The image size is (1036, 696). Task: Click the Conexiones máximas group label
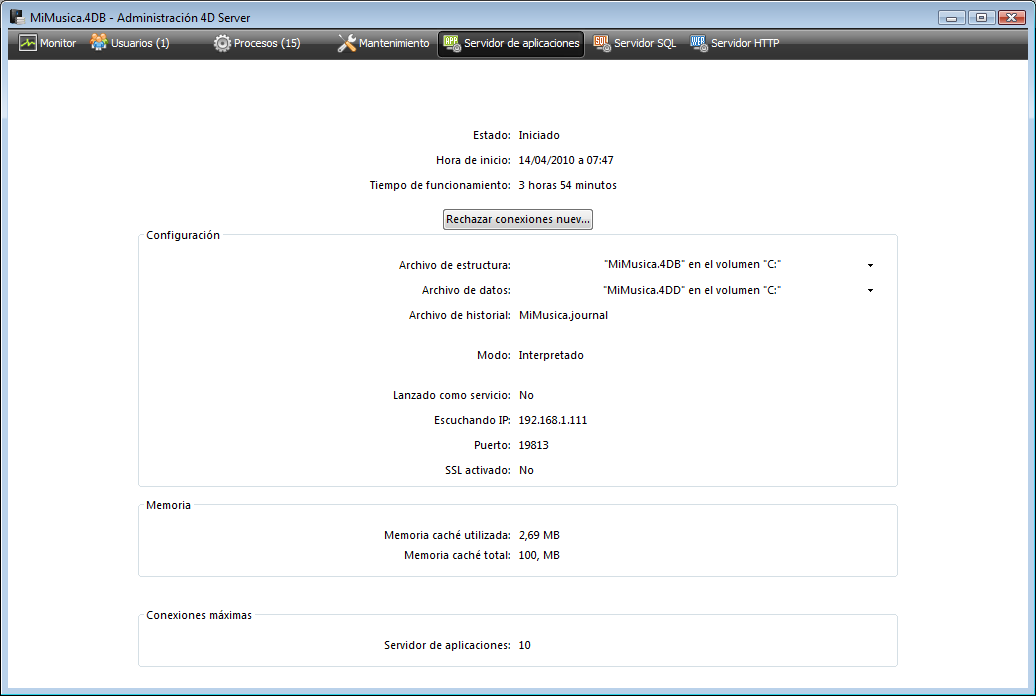(x=199, y=615)
